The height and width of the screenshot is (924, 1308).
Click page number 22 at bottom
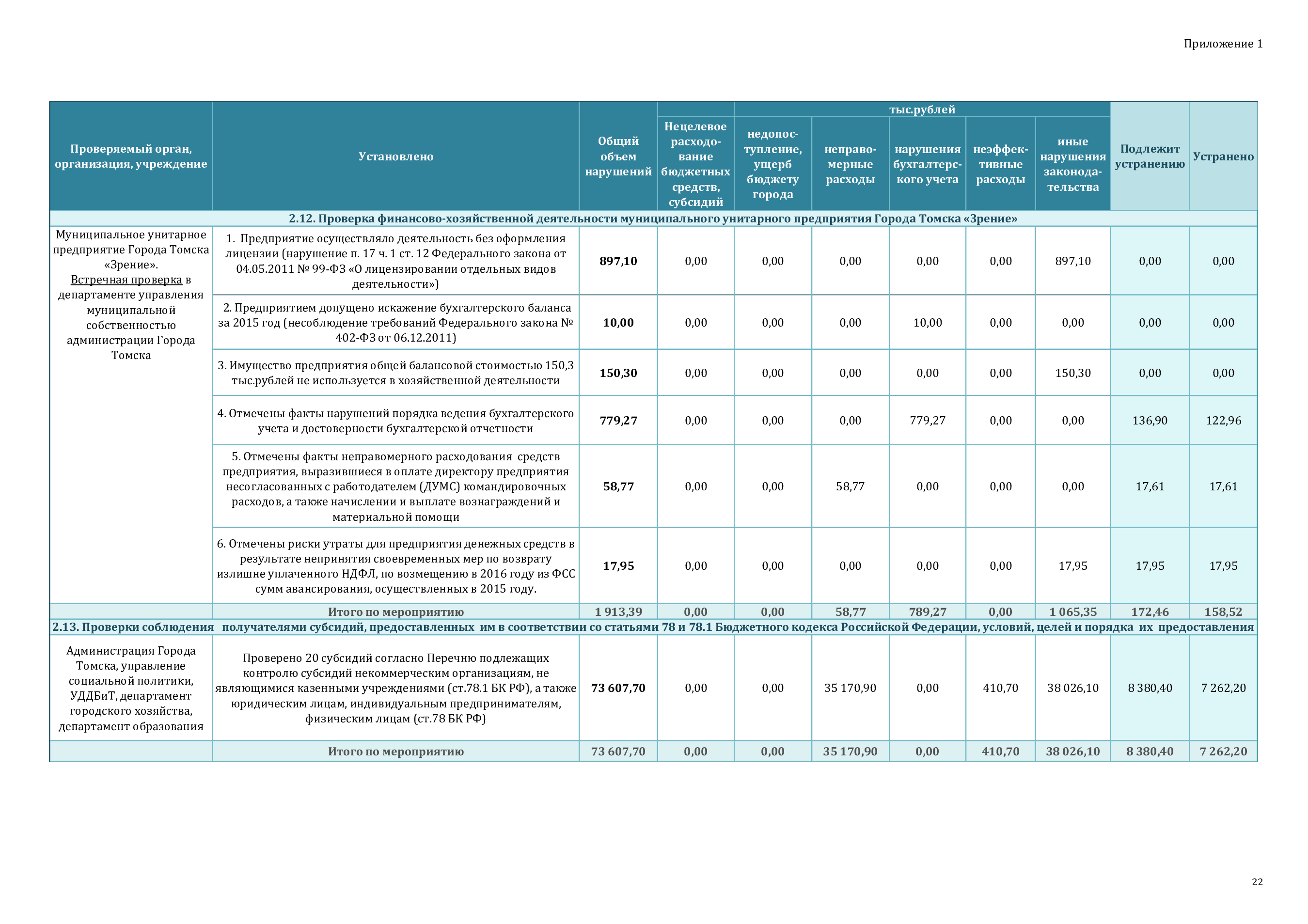tap(1257, 882)
